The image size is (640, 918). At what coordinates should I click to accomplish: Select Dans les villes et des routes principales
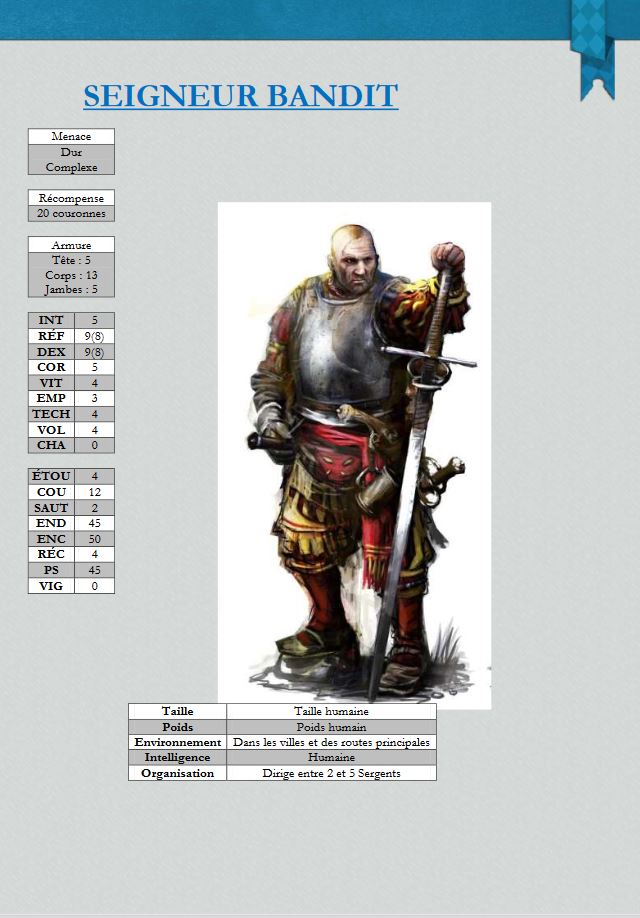pos(331,742)
